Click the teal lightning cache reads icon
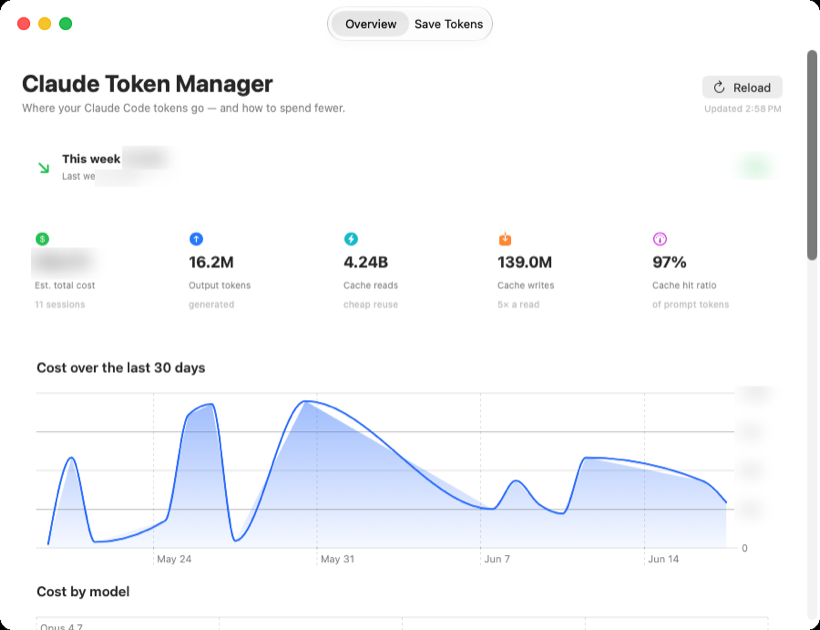The width and height of the screenshot is (820, 630). pos(351,239)
